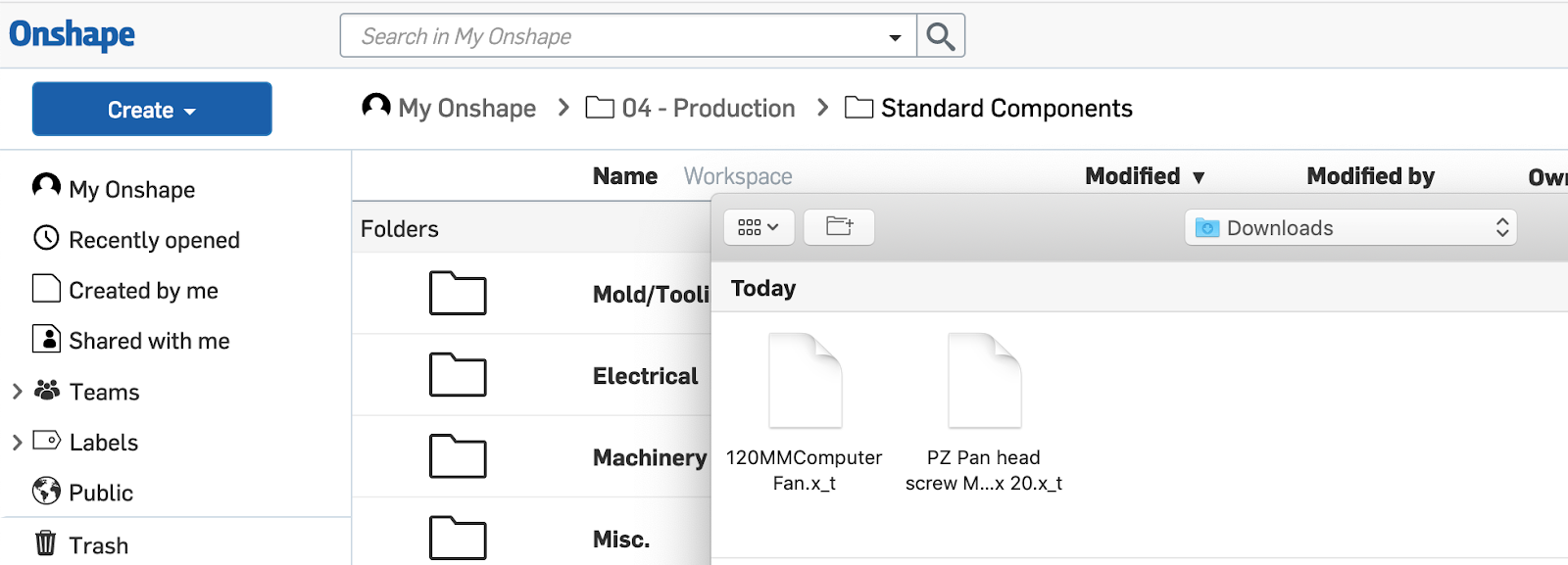The height and width of the screenshot is (565, 1568).
Task: Sort by Modified column header
Action: (1133, 176)
